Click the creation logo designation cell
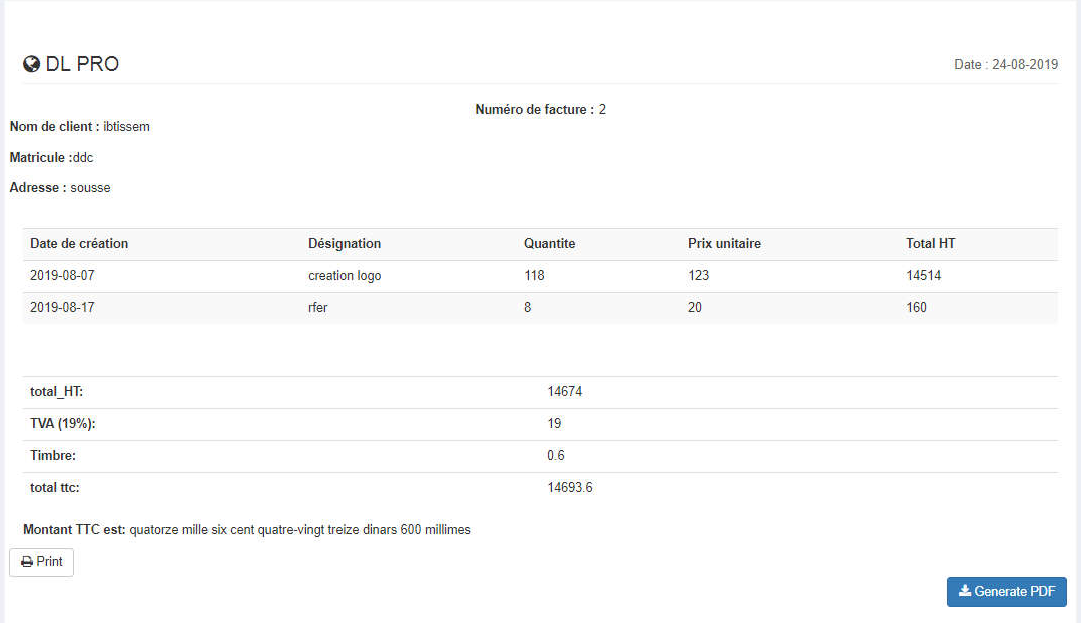This screenshot has width=1081, height=623. click(x=344, y=276)
